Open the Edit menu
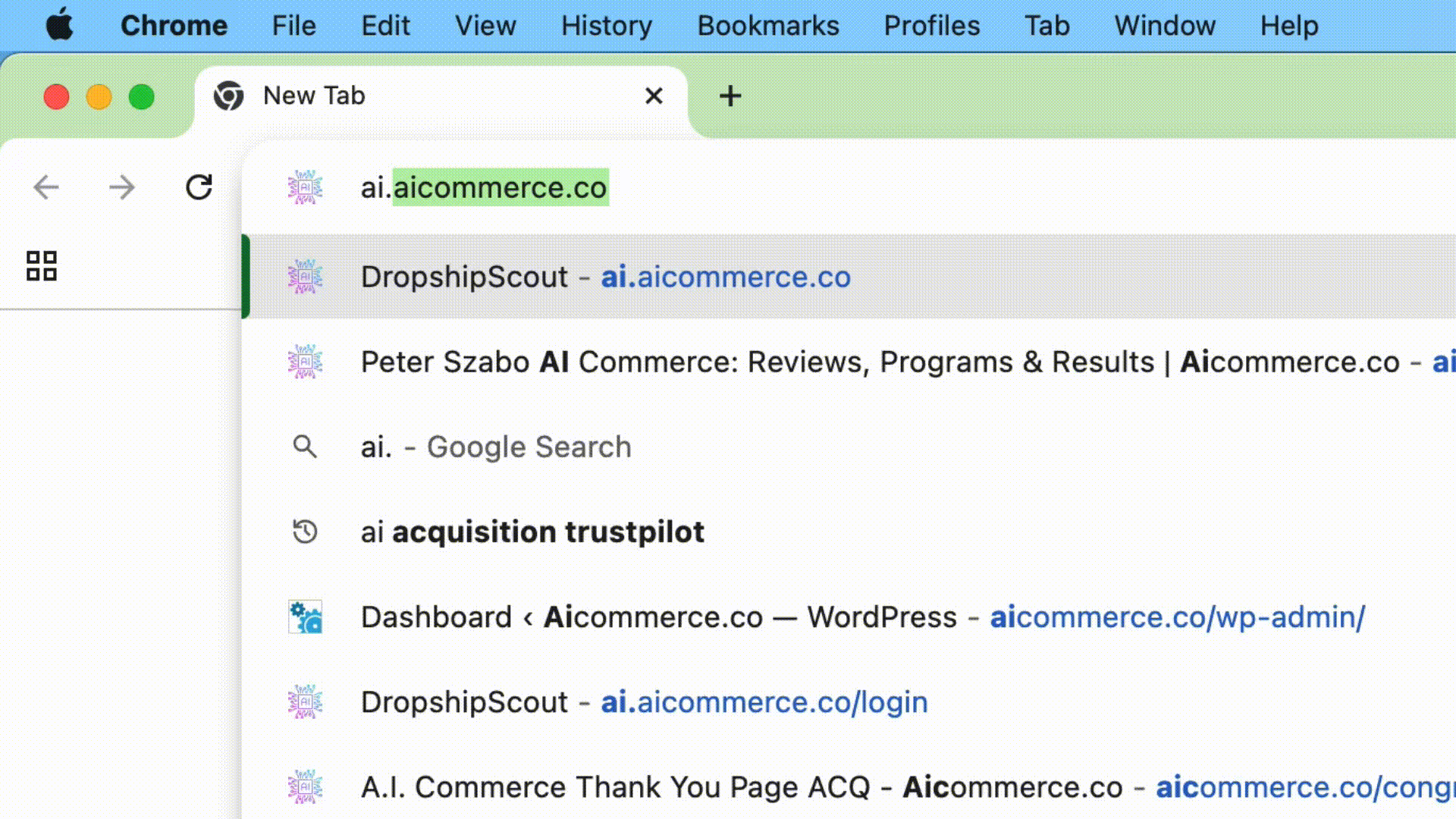The image size is (1456, 819). [x=385, y=26]
